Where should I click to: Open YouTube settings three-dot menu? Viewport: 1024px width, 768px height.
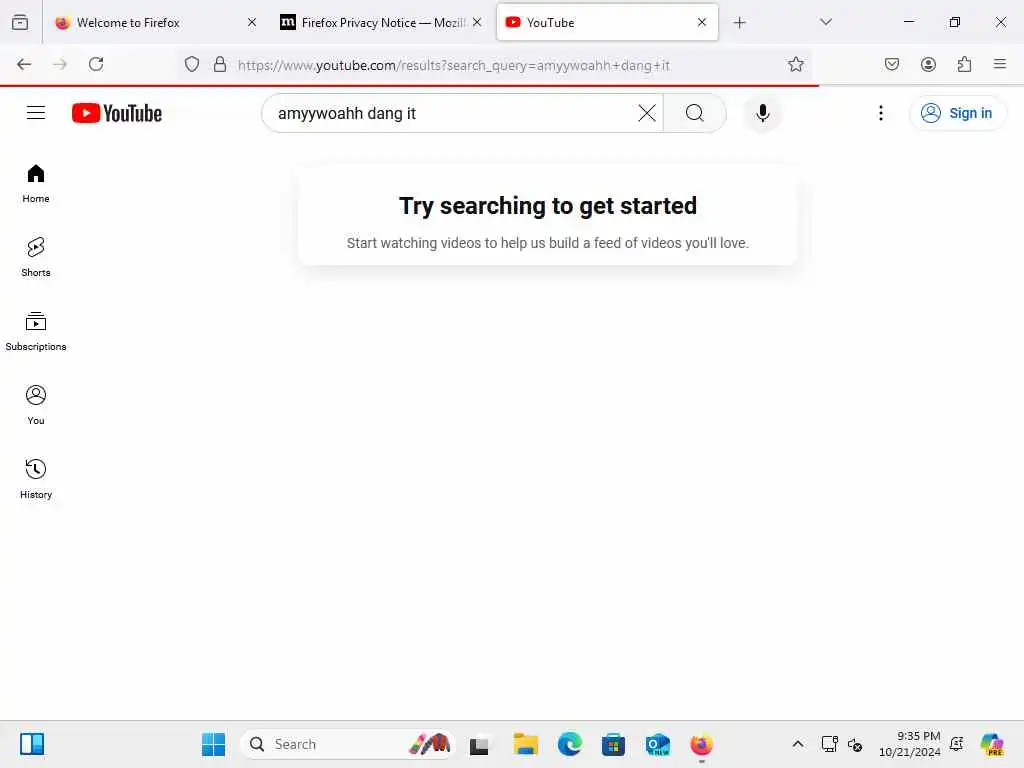pyautogui.click(x=880, y=113)
